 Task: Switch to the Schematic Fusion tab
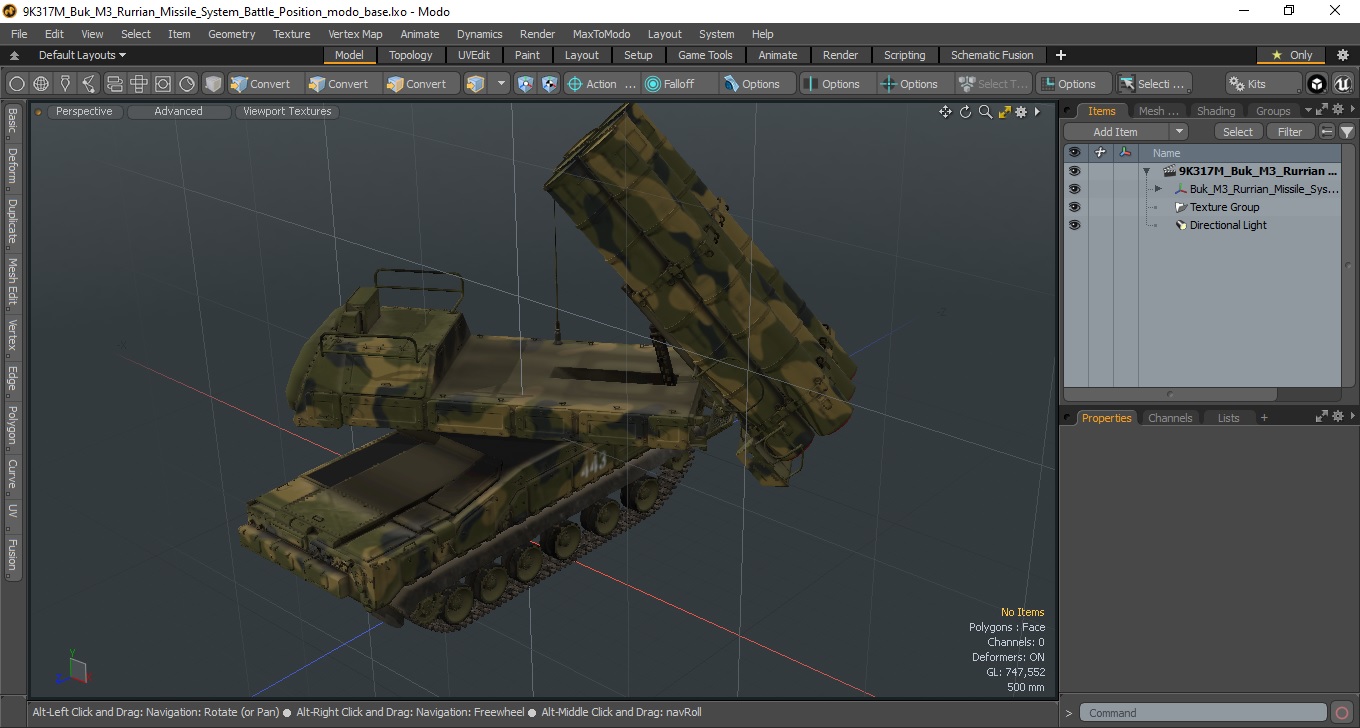(x=992, y=55)
